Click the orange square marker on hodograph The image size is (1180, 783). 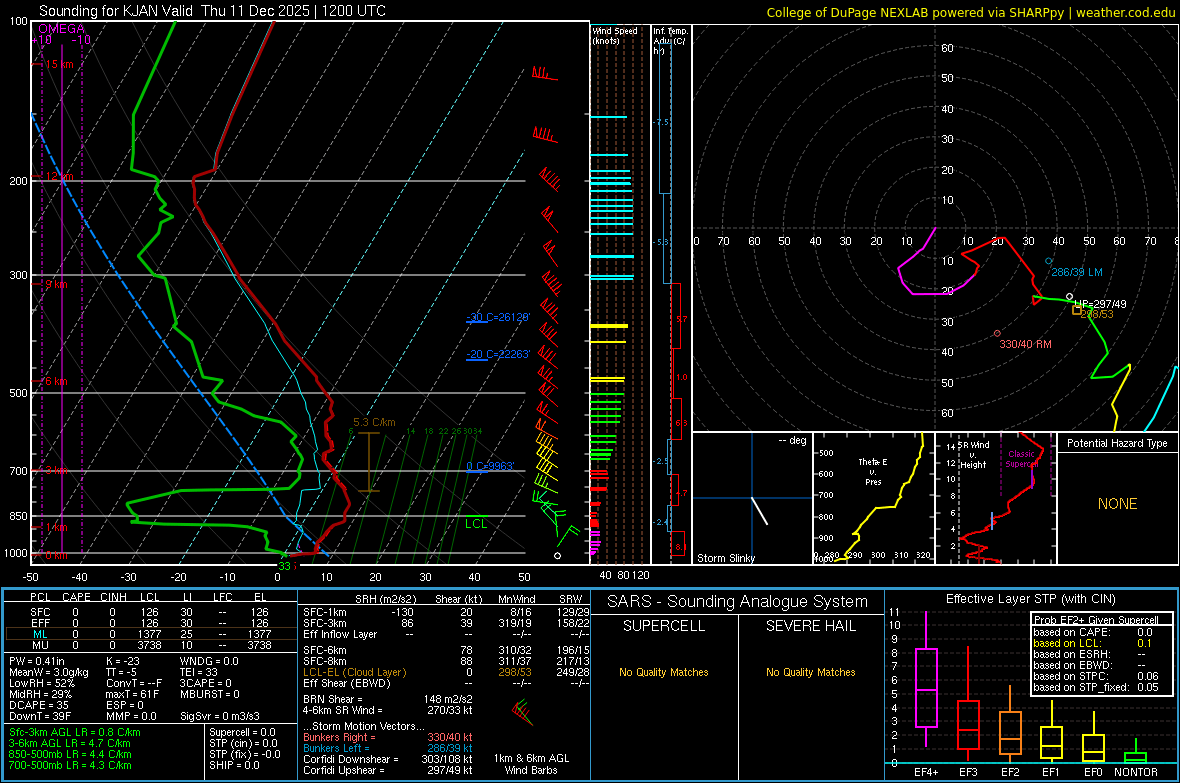1077,310
